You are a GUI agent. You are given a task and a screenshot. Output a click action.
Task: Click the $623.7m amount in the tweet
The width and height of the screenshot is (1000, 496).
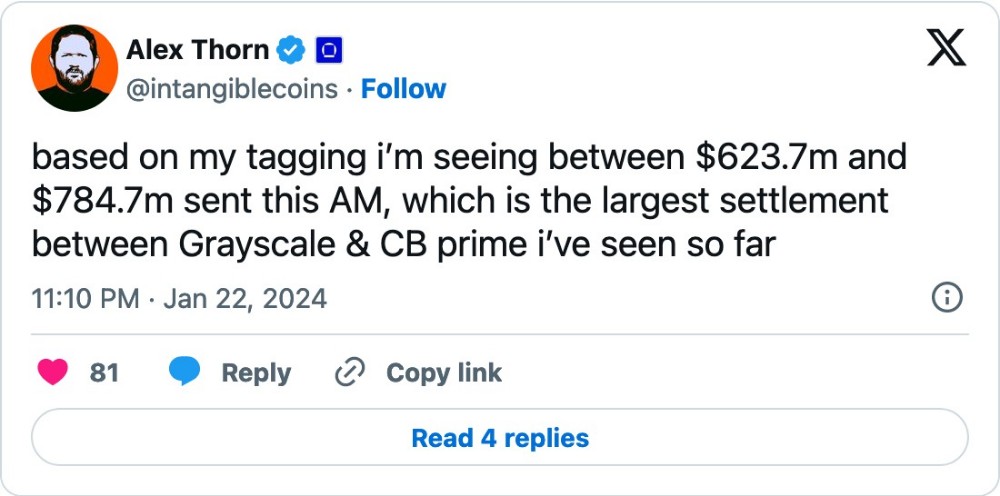pos(751,157)
